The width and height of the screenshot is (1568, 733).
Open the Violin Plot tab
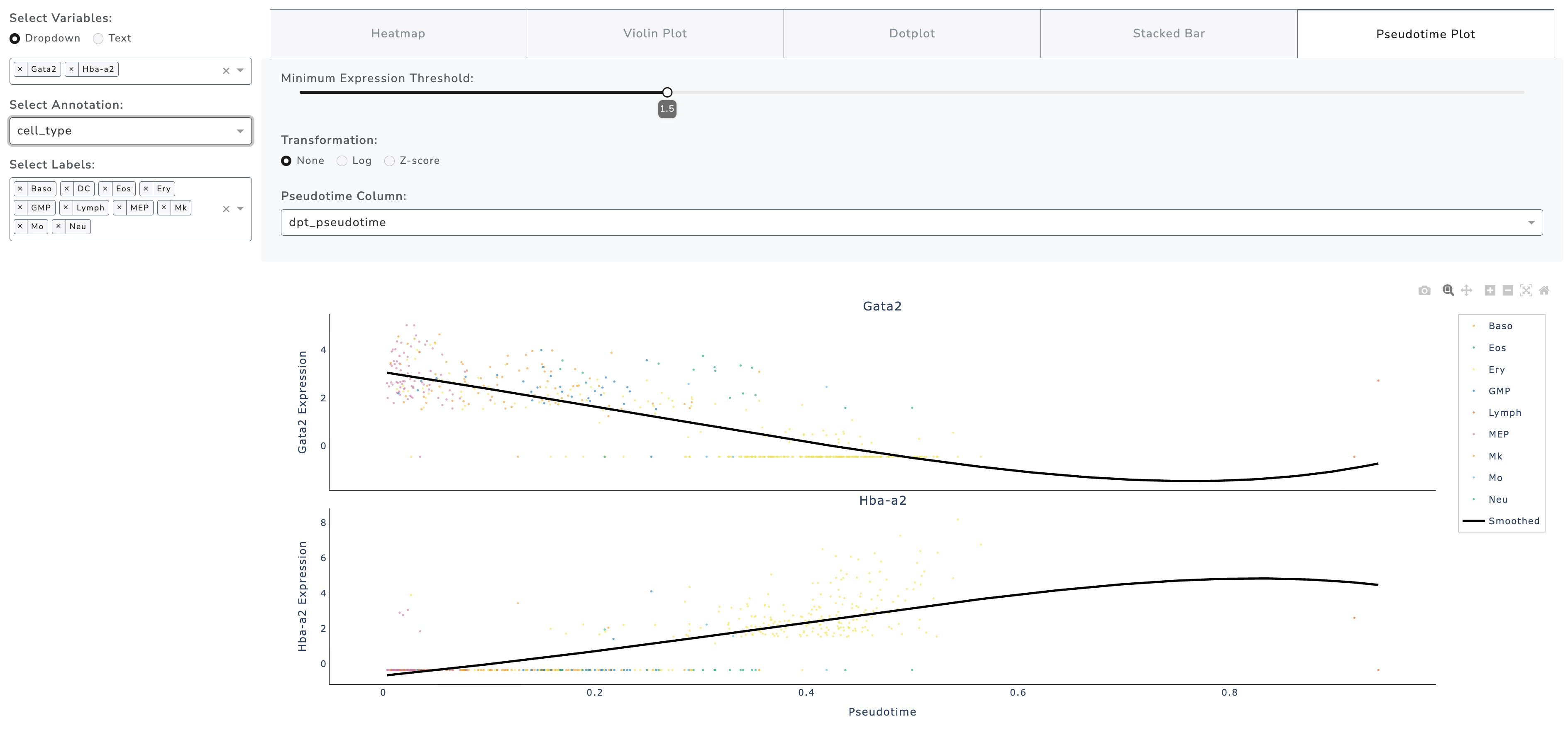[655, 34]
